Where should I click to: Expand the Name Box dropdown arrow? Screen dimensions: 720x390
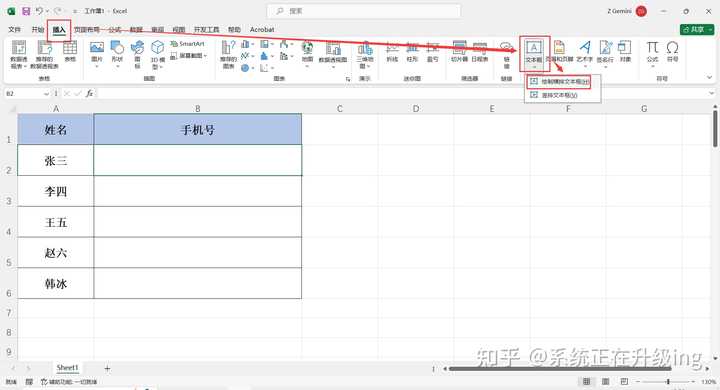(46, 94)
